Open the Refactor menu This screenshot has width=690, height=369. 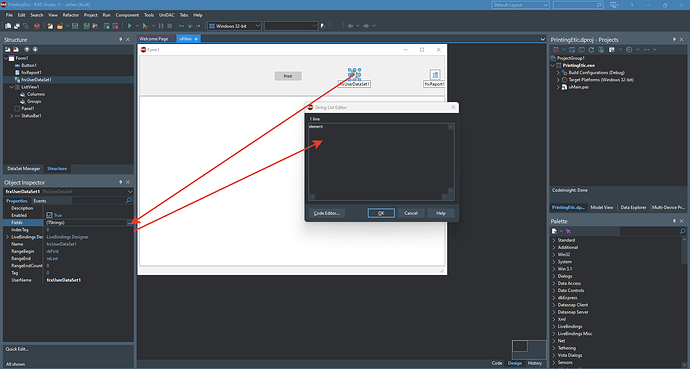pos(70,15)
